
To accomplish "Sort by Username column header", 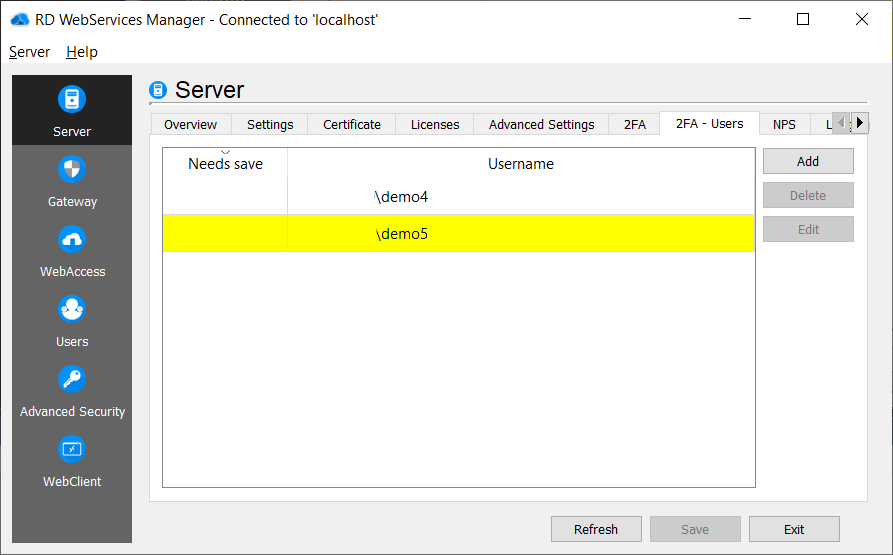I will coord(521,163).
